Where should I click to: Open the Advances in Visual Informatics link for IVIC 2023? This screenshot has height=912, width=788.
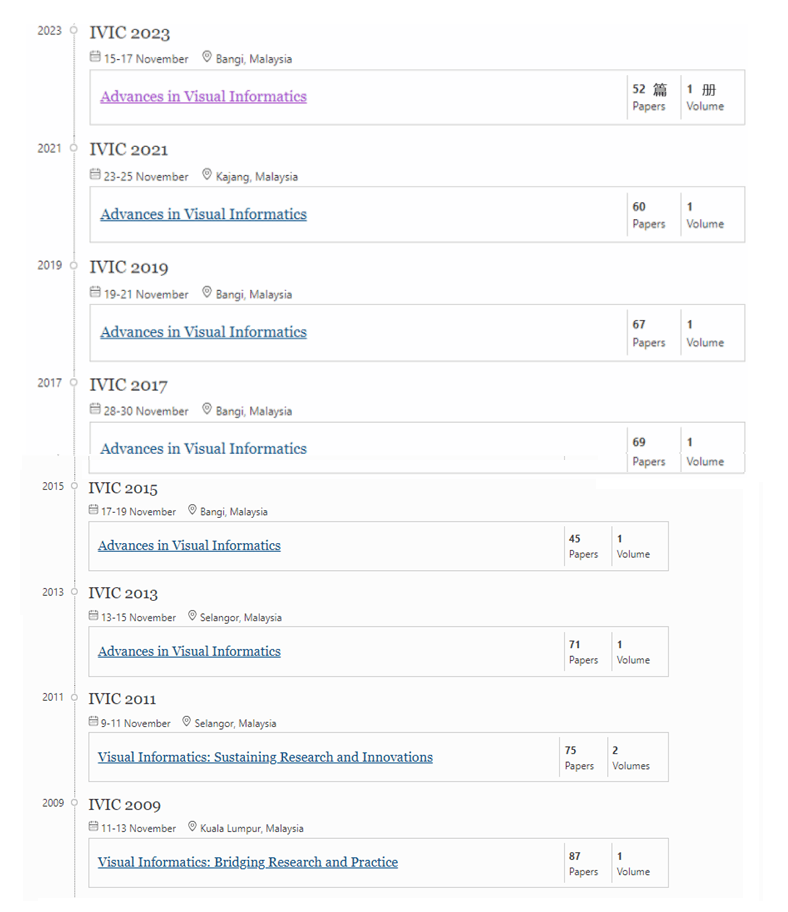(204, 97)
